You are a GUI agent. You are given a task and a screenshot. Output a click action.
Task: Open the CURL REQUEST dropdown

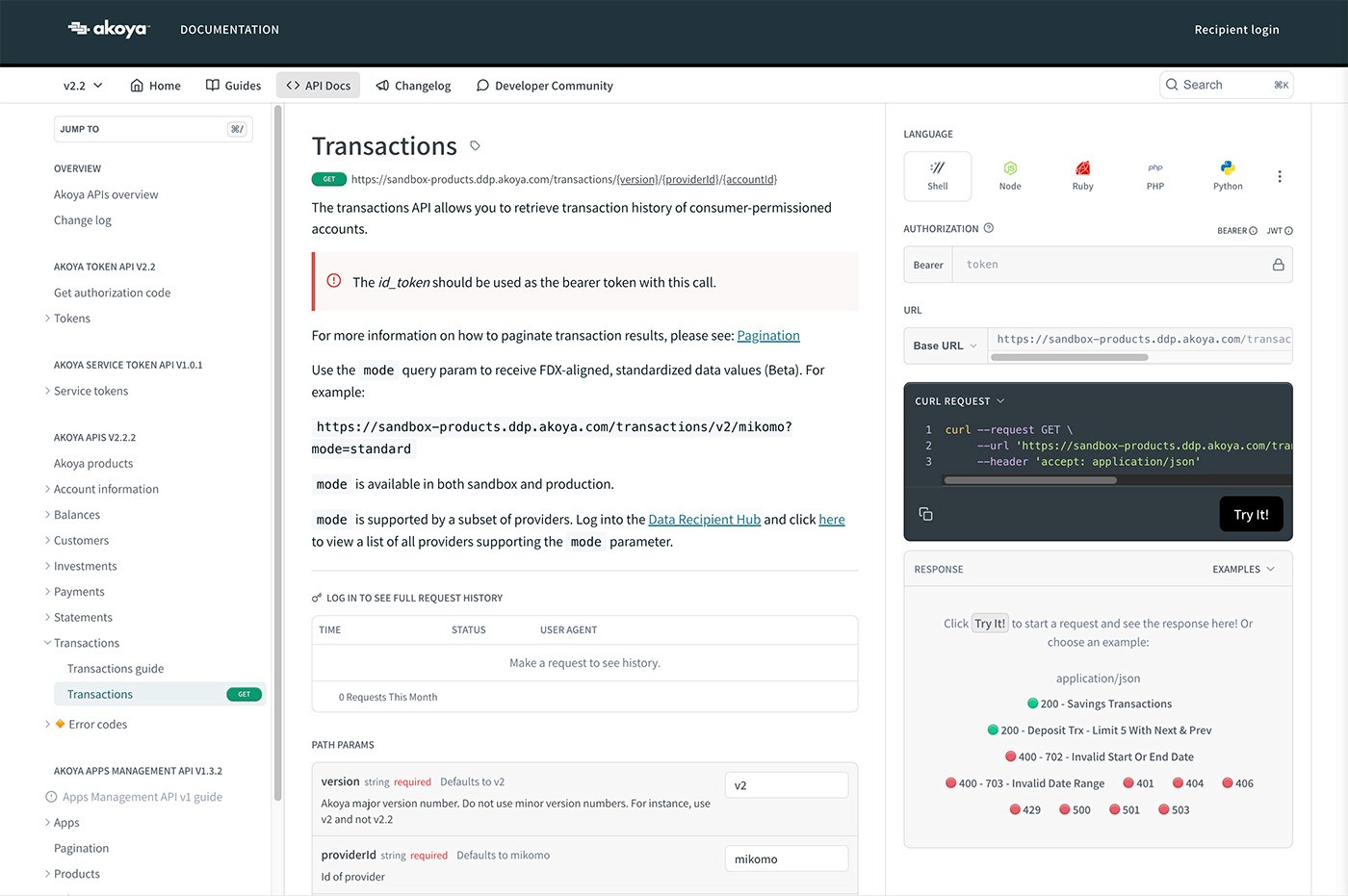(959, 401)
